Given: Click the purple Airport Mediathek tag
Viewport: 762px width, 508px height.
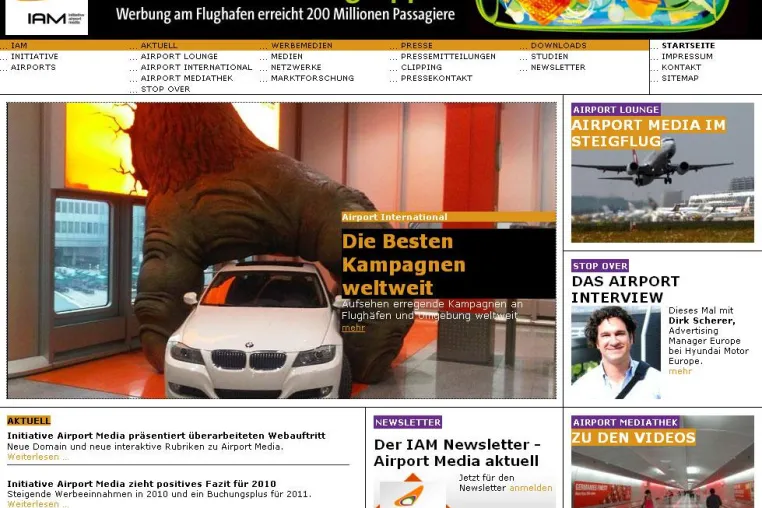Looking at the screenshot, I should (x=625, y=422).
